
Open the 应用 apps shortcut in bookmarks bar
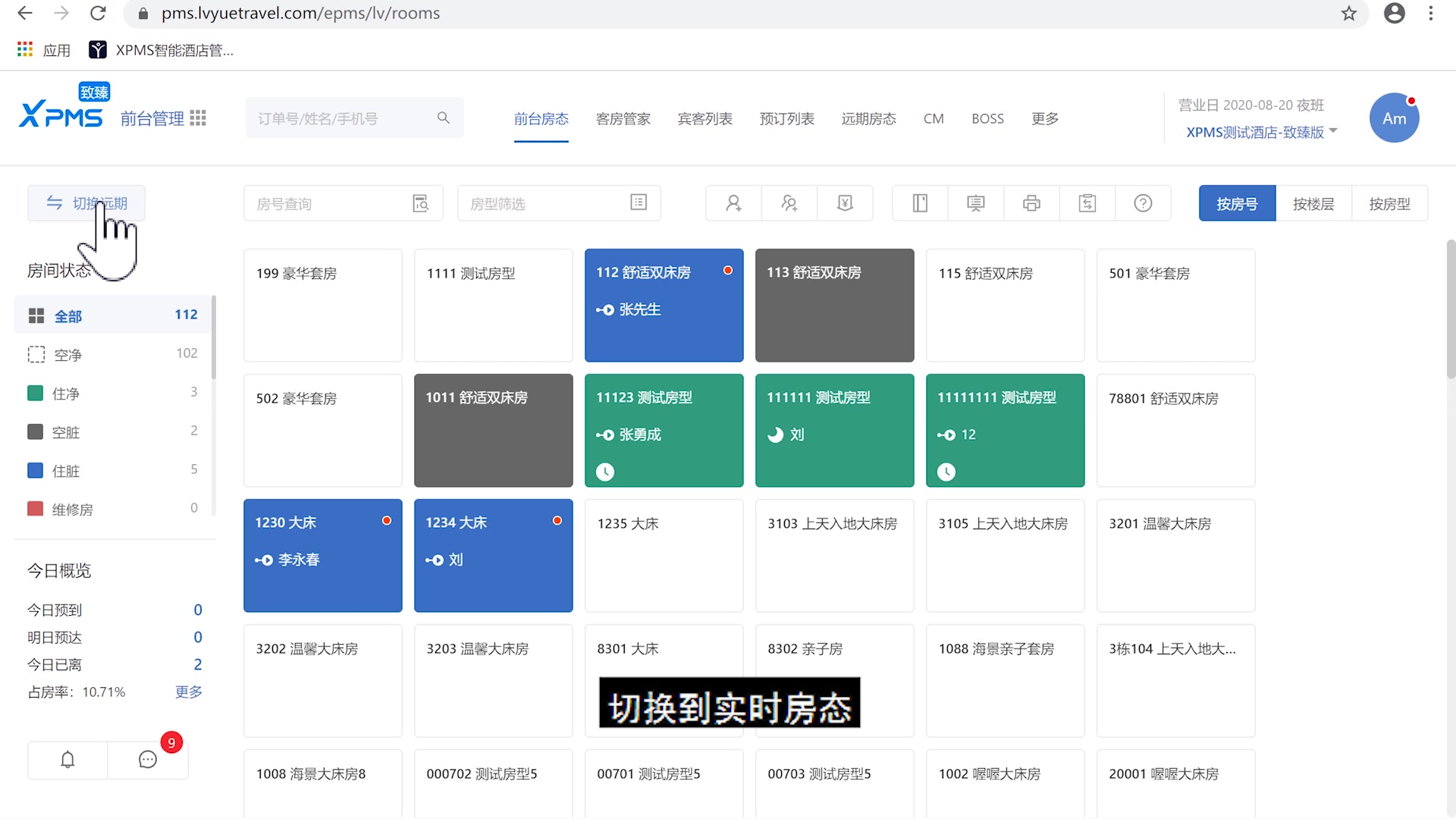43,50
